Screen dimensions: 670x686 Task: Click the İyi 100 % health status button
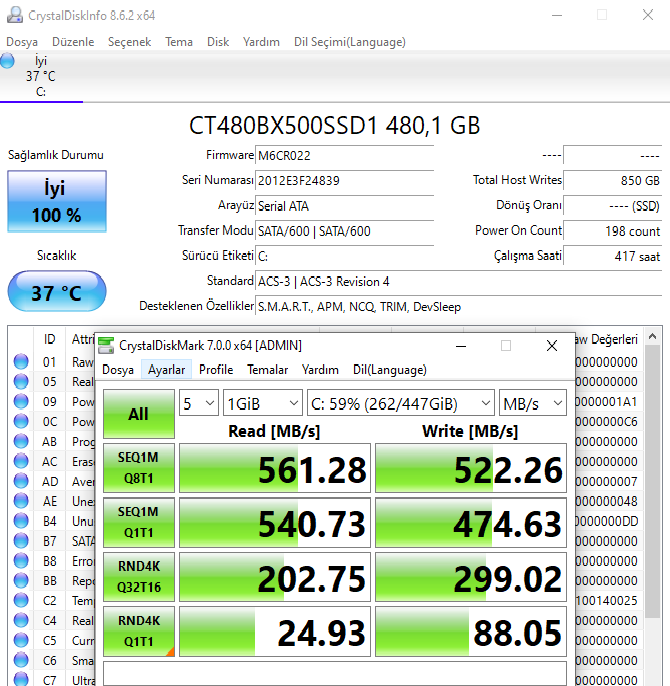pyautogui.click(x=57, y=201)
